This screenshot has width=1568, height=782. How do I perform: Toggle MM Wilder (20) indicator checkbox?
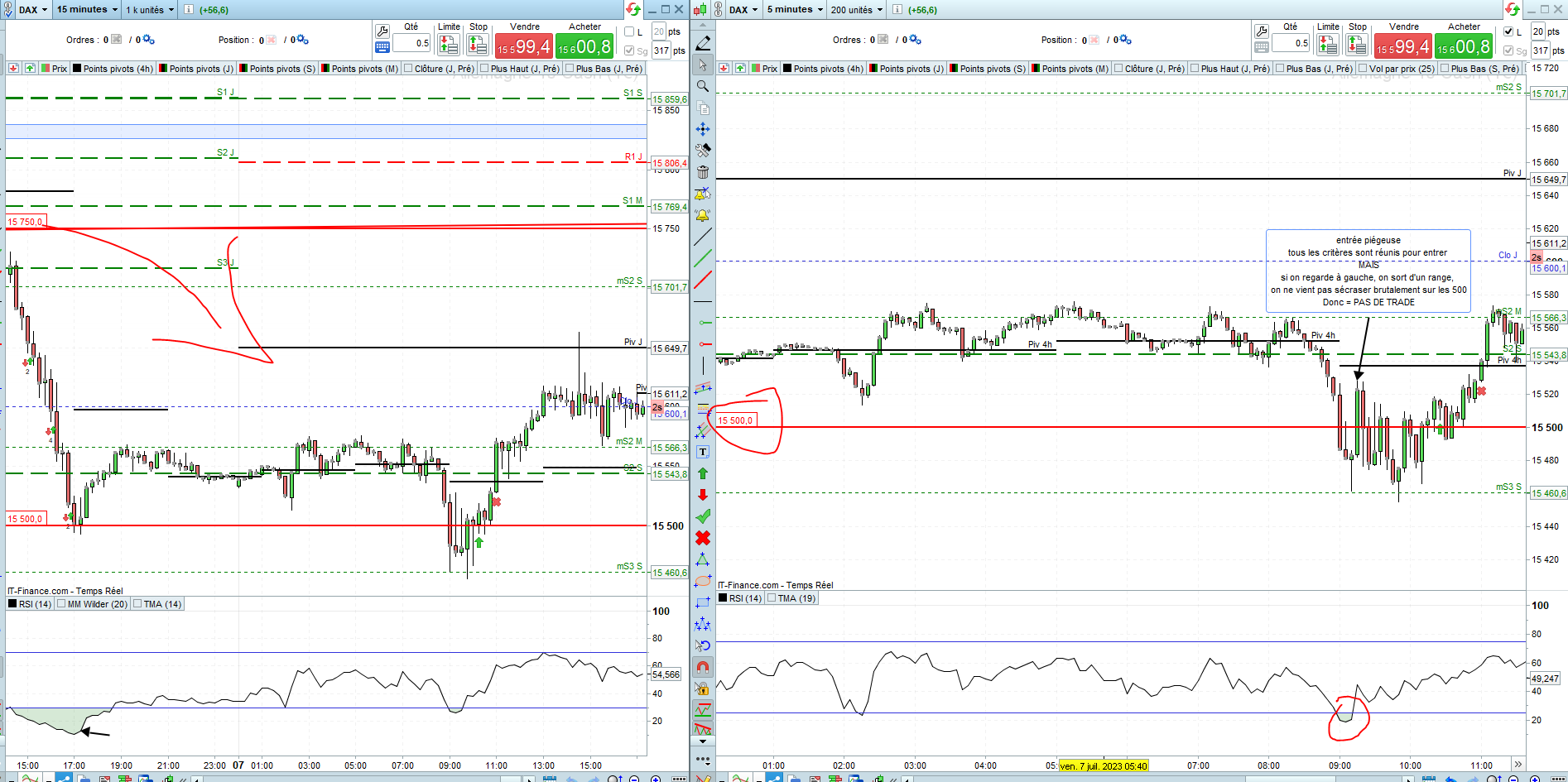point(92,604)
